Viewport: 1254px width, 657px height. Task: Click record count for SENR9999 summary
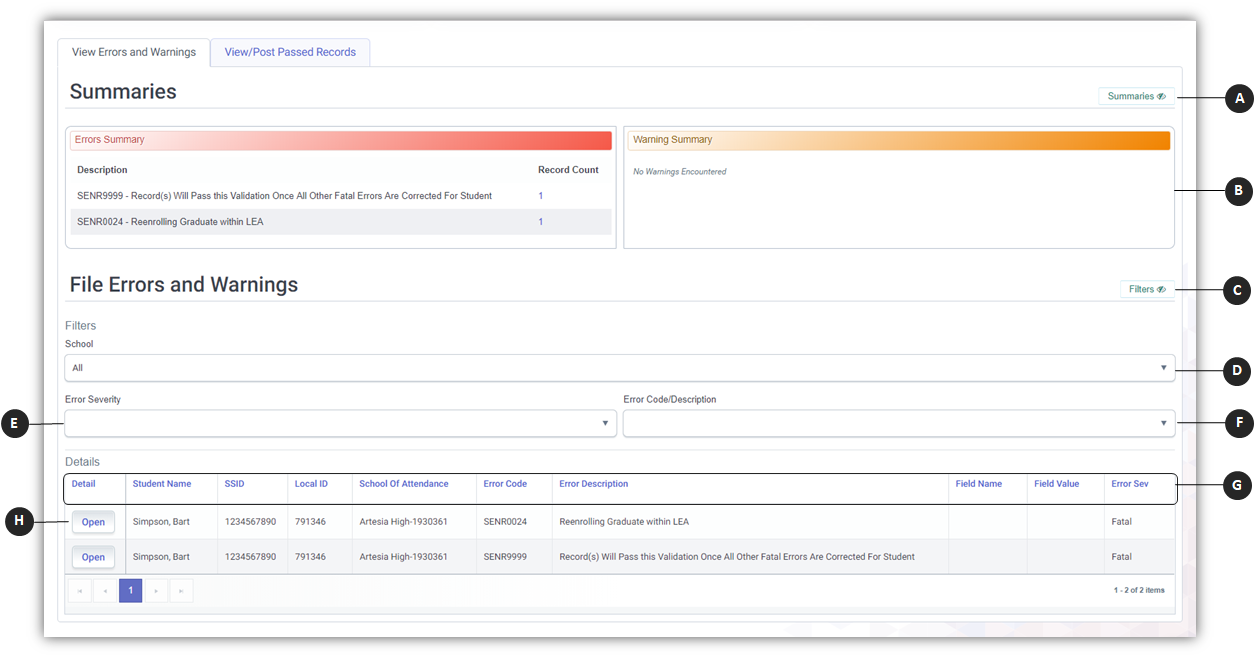541,196
